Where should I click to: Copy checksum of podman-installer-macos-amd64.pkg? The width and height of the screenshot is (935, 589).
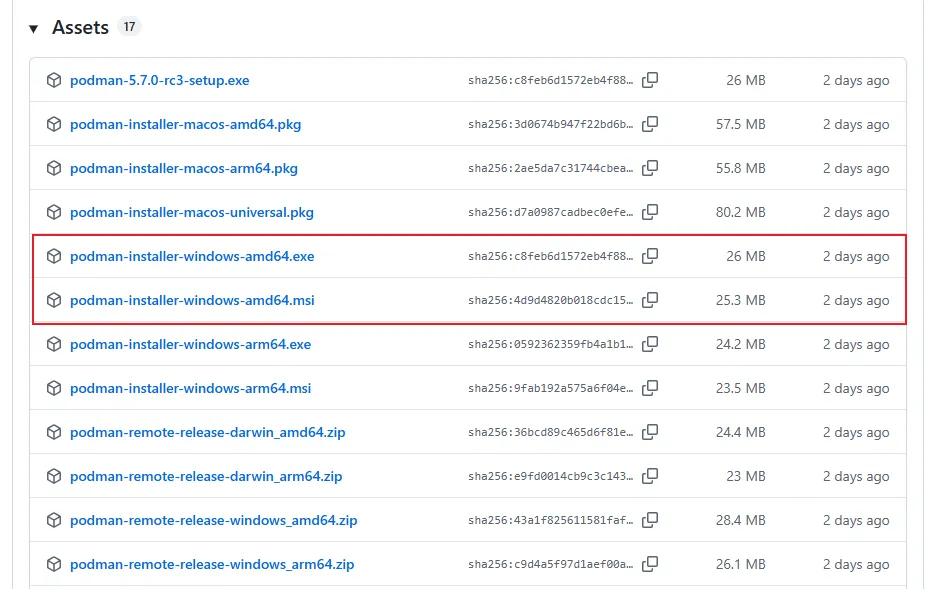[x=650, y=124]
